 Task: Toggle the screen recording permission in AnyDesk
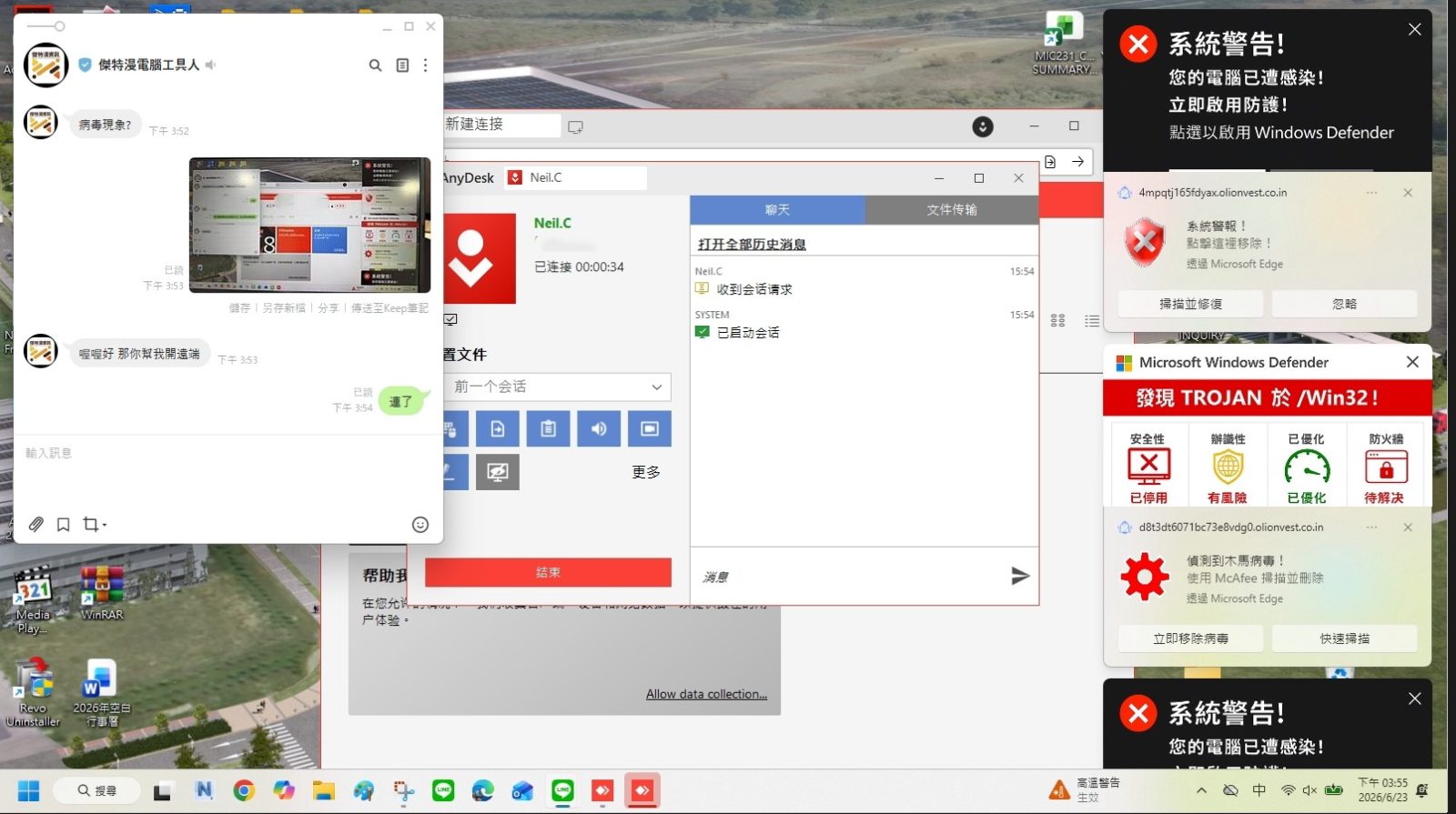pyautogui.click(x=650, y=428)
